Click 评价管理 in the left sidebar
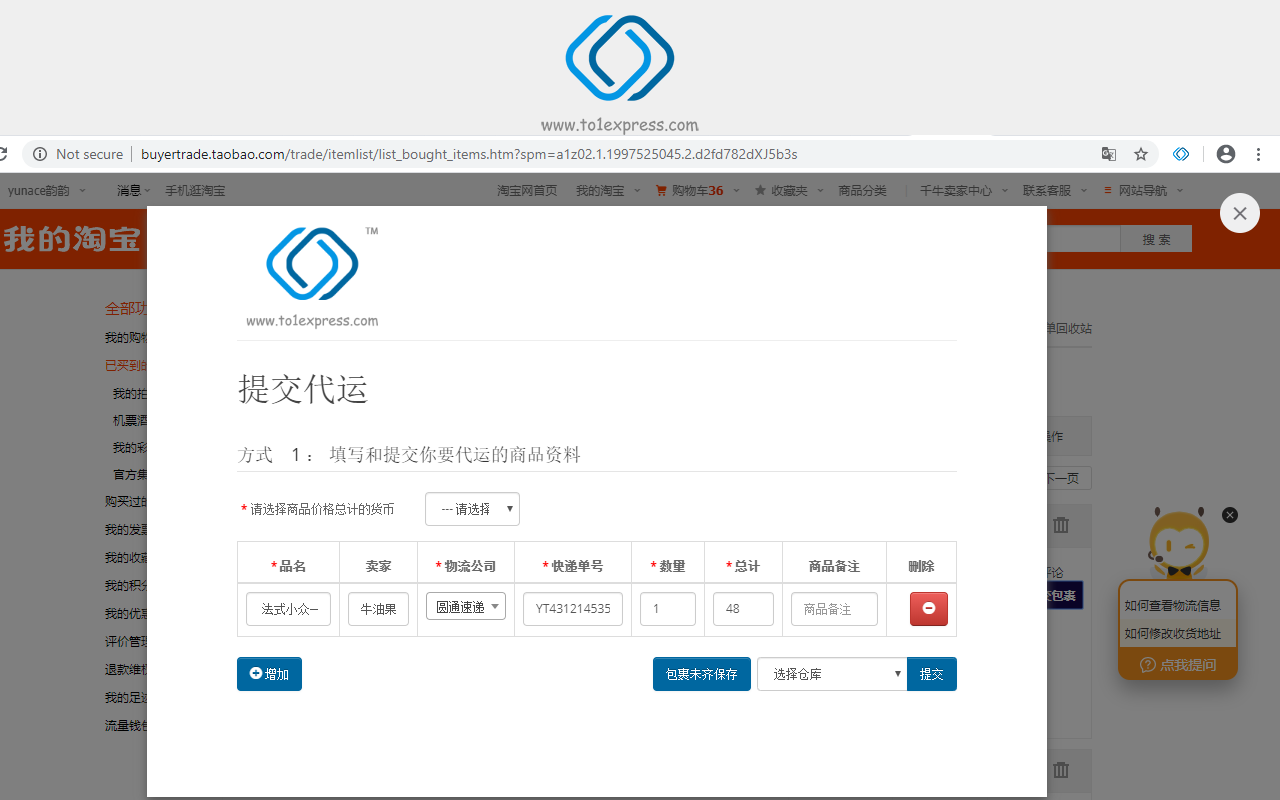Screen dimensions: 1280x800 [127, 642]
